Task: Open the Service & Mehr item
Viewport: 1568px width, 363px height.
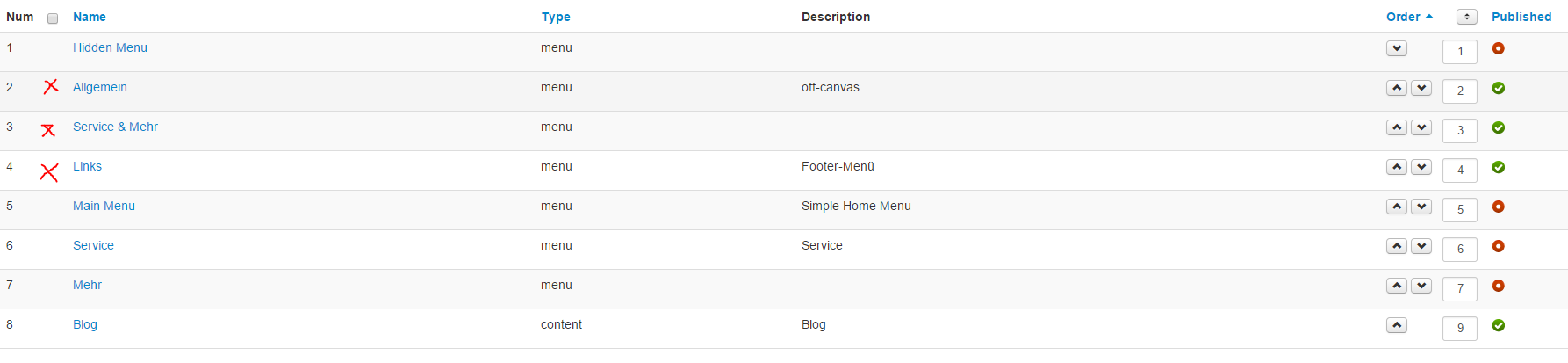Action: 115,127
